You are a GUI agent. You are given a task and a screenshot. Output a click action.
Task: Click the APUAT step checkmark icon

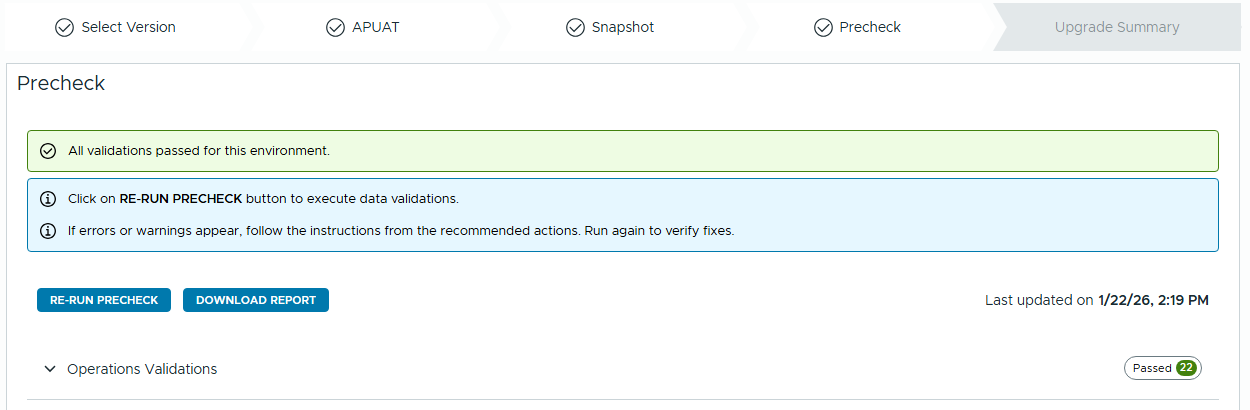pos(335,27)
